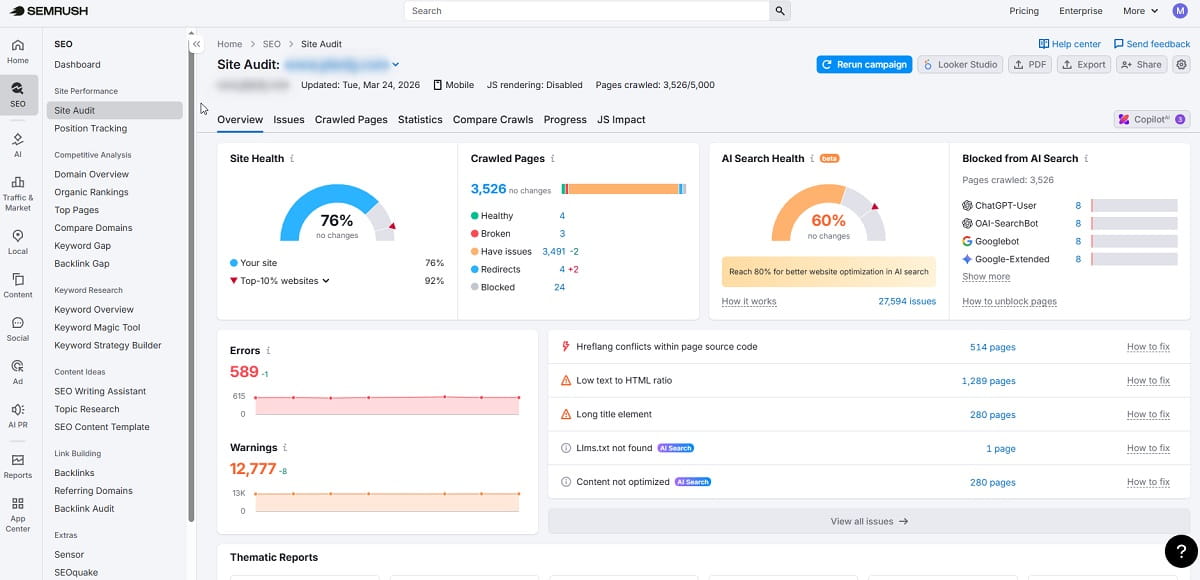Image resolution: width=1200 pixels, height=580 pixels.
Task: Click the Crawled Pages orange progress bar
Action: 622,188
